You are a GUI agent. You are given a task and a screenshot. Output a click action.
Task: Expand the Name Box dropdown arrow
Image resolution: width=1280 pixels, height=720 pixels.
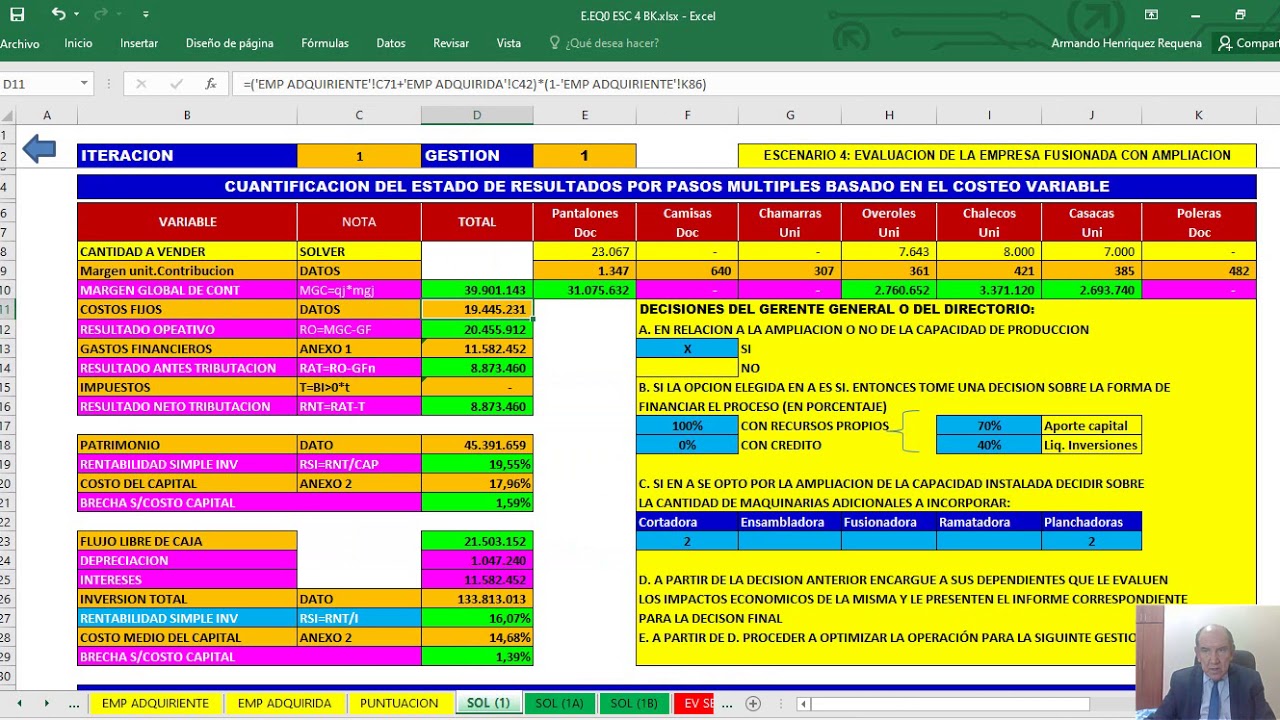(x=84, y=84)
